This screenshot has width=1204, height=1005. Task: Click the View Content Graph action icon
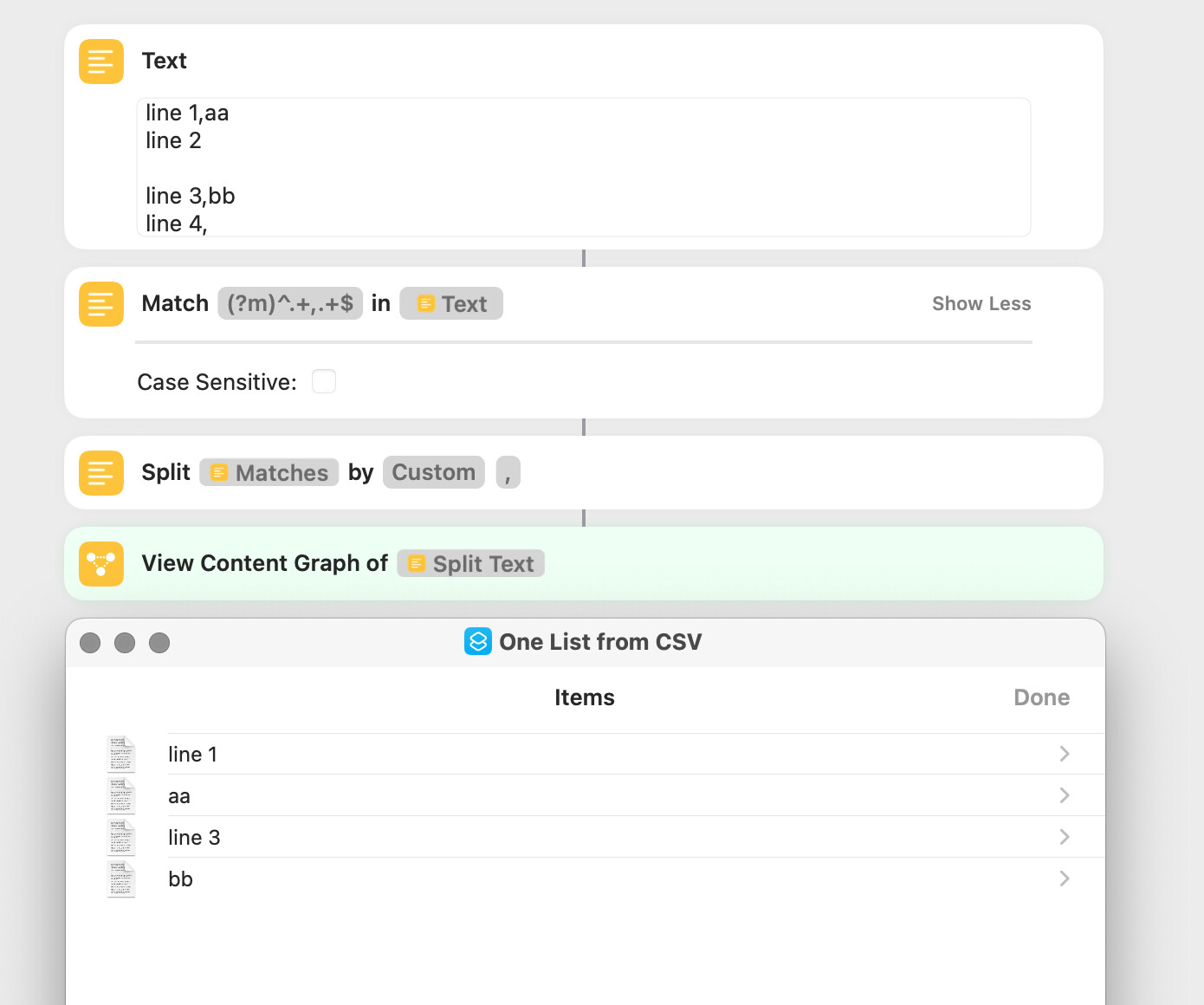[101, 564]
